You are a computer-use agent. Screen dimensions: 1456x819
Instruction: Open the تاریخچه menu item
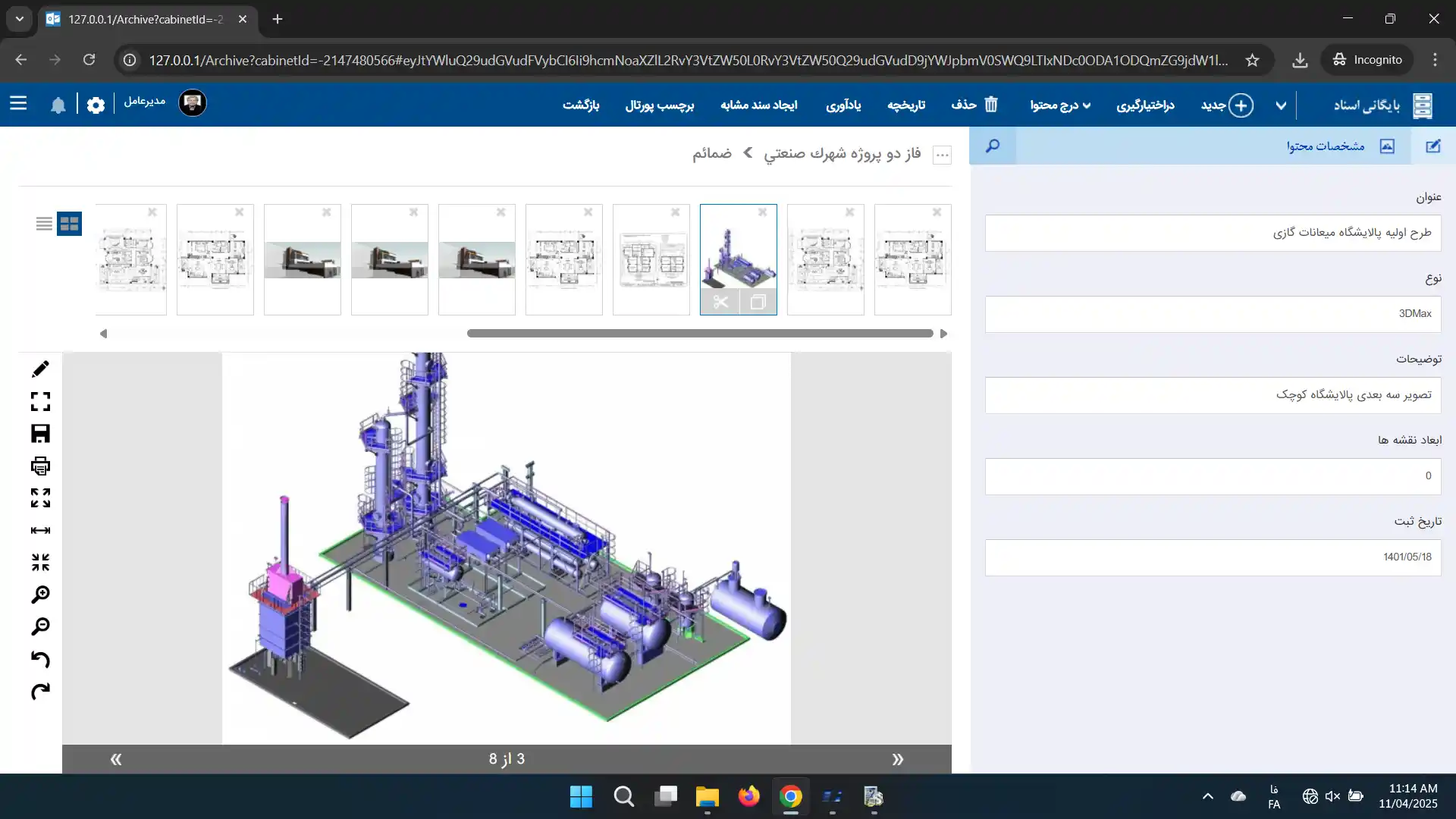906,105
